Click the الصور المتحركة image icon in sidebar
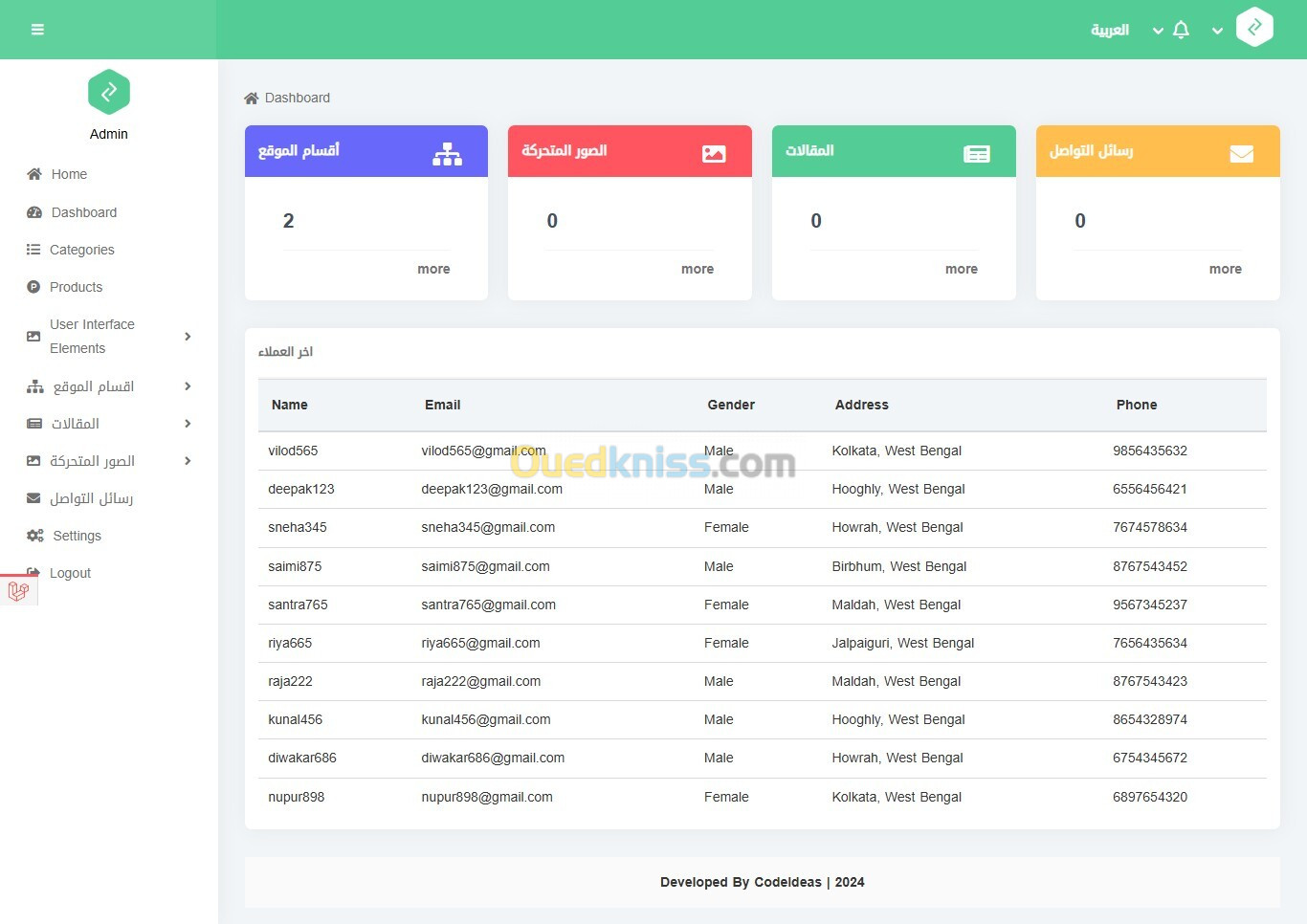Image resolution: width=1307 pixels, height=924 pixels. pyautogui.click(x=33, y=461)
